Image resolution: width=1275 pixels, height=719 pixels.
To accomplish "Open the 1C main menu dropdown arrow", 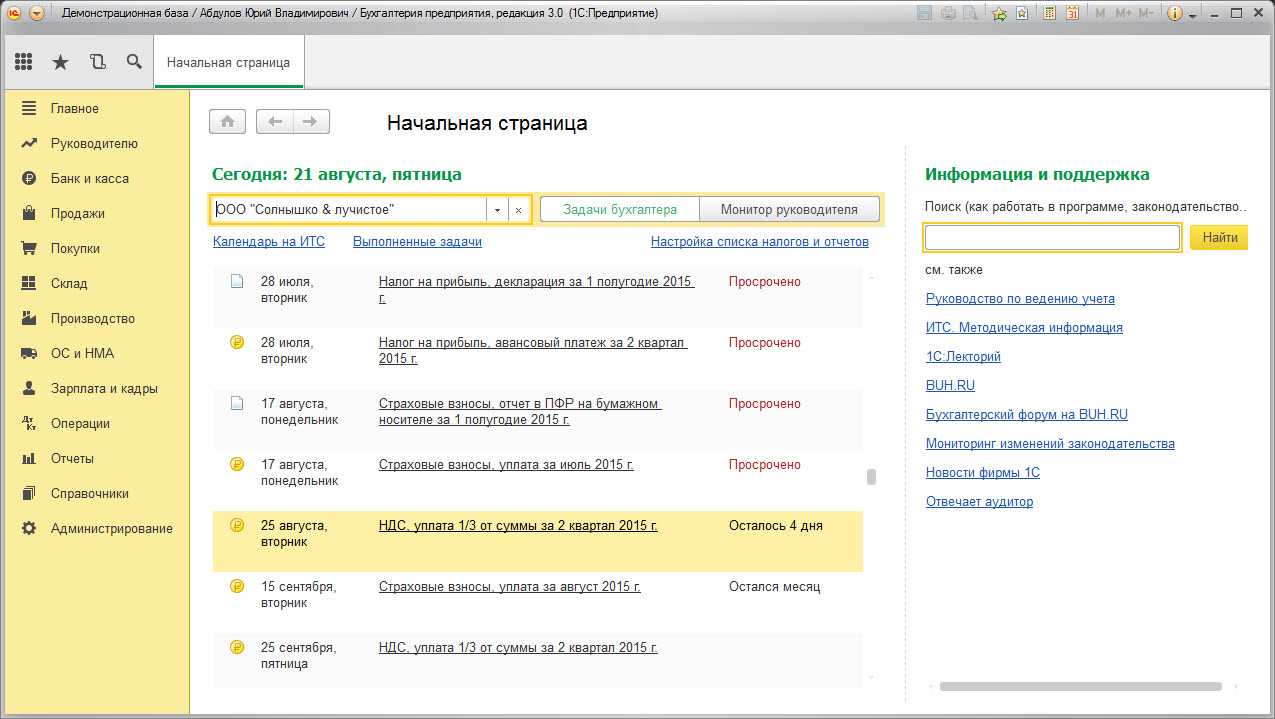I will (37, 14).
